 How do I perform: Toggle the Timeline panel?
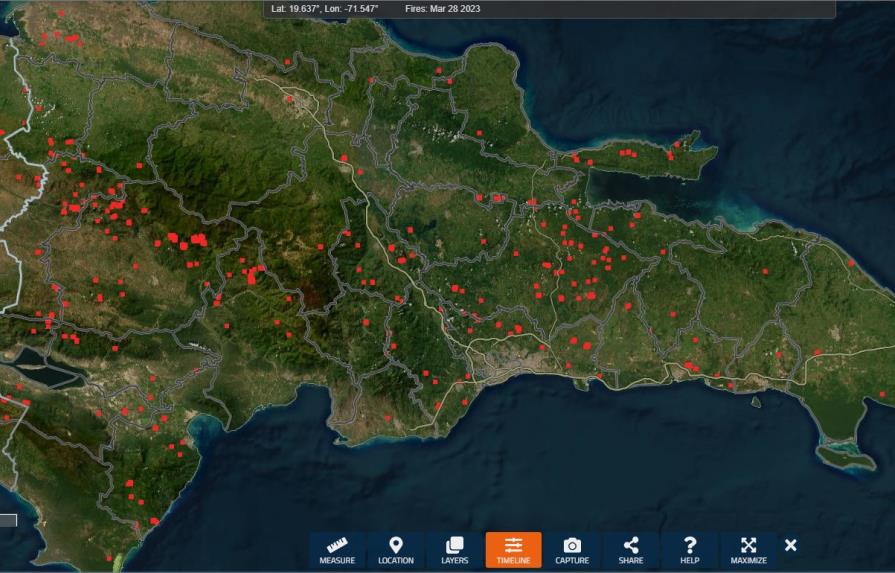513,550
